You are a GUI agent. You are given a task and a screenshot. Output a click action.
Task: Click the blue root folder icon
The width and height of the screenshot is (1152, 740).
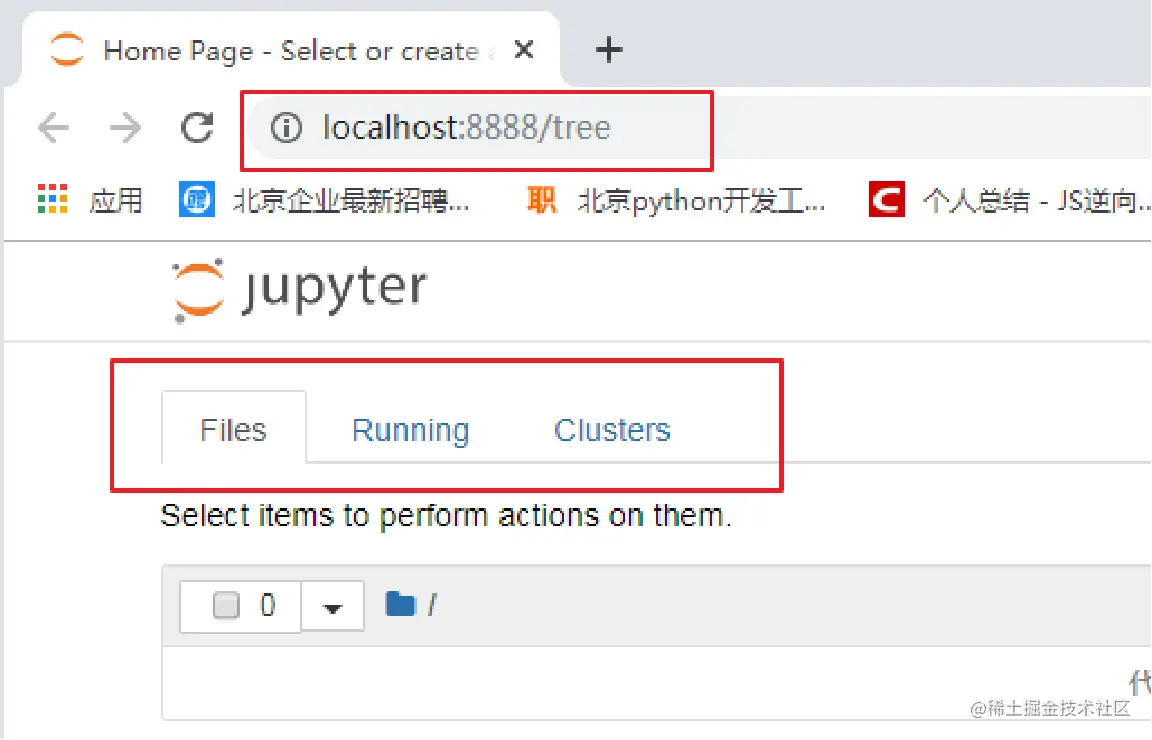(400, 604)
